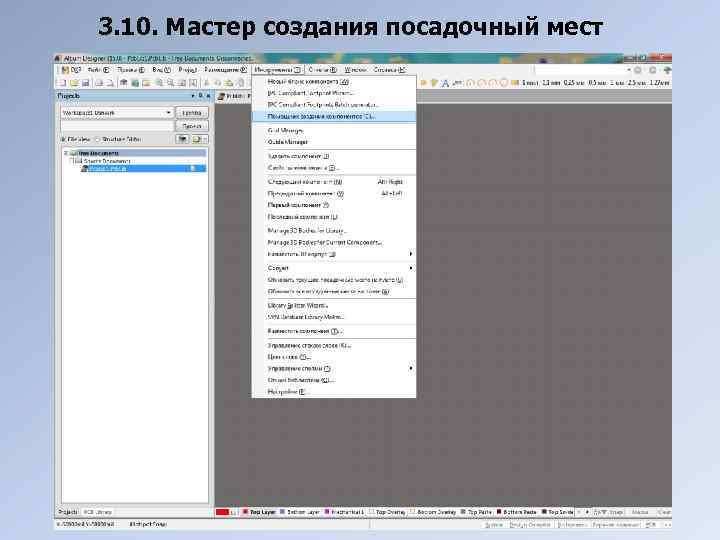Image resolution: width=720 pixels, height=540 pixels.
Task: Click the System button in status bar
Action: 494,524
